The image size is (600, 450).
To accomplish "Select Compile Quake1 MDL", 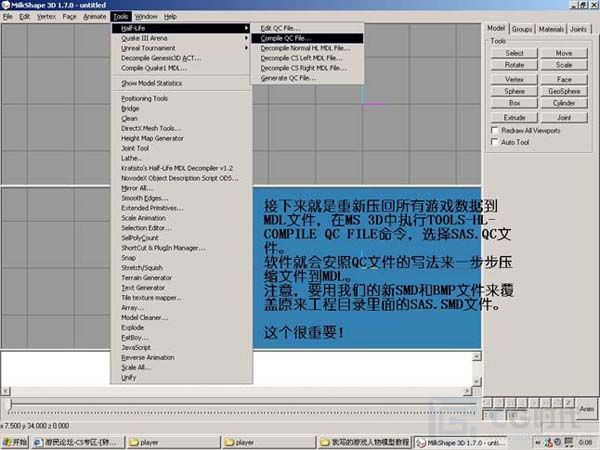I will click(x=181, y=68).
